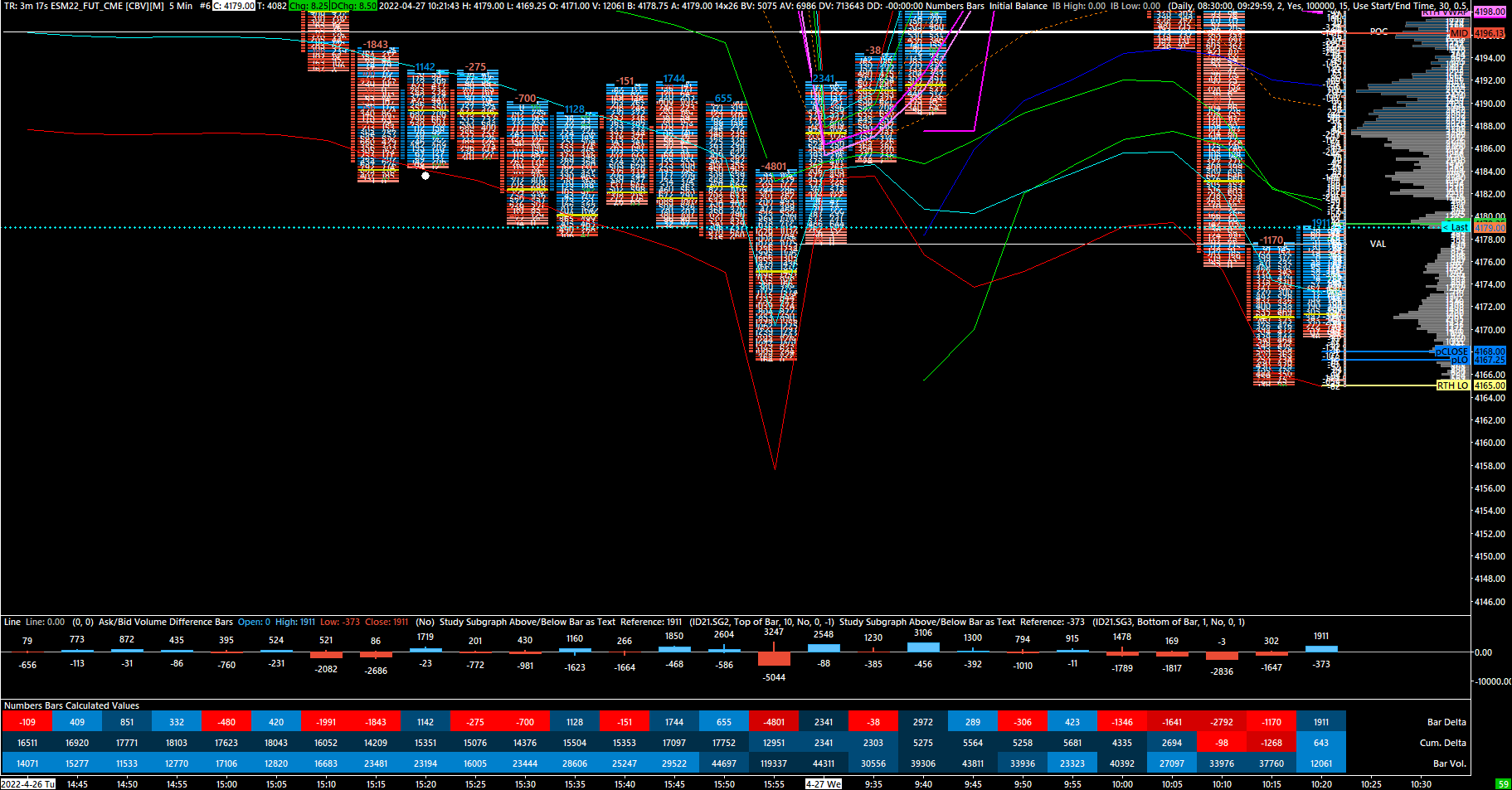The image size is (1512, 790).
Task: Select the Bar Vol. cell showing 44697
Action: tap(724, 763)
